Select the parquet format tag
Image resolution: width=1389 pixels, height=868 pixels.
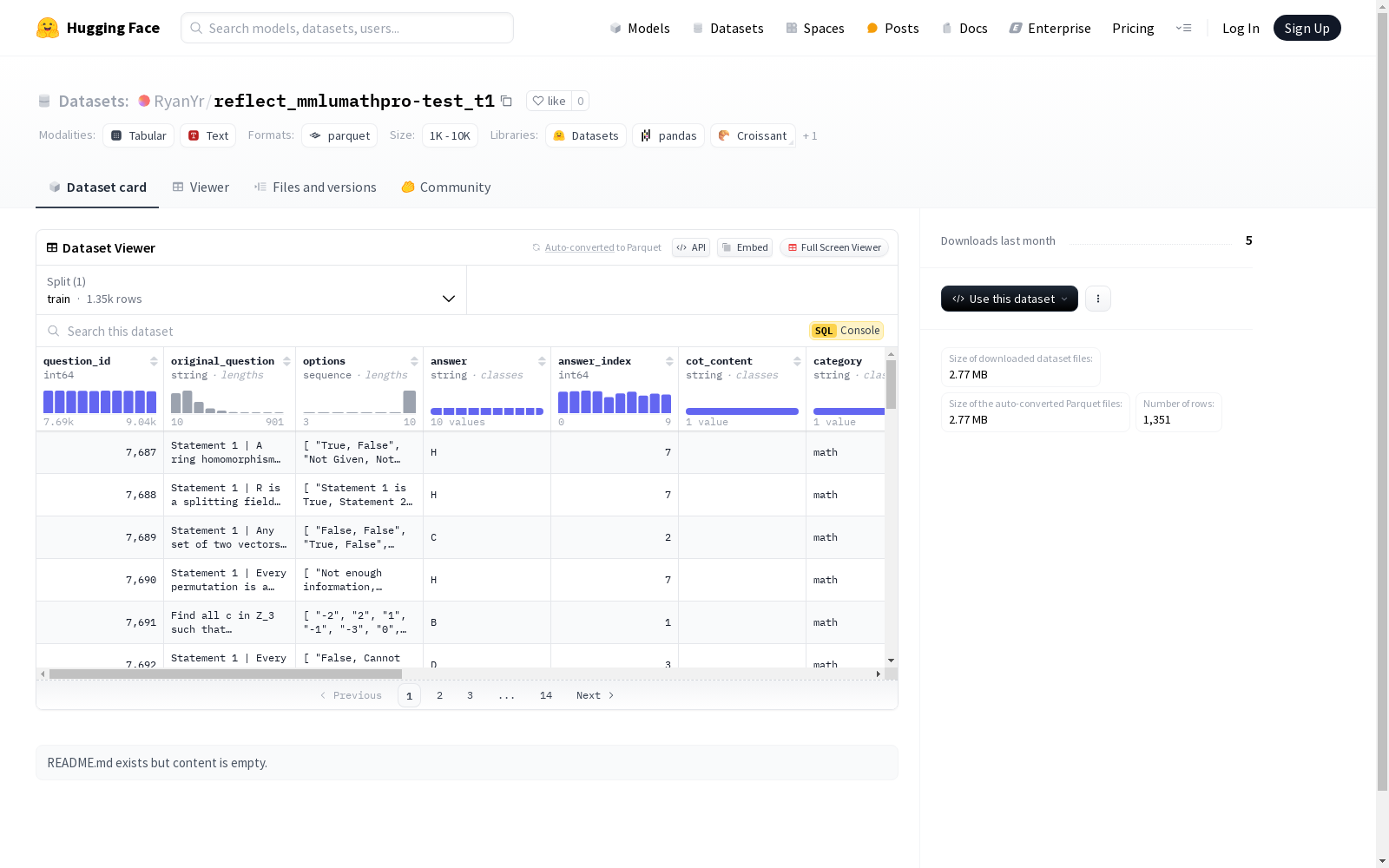(339, 135)
